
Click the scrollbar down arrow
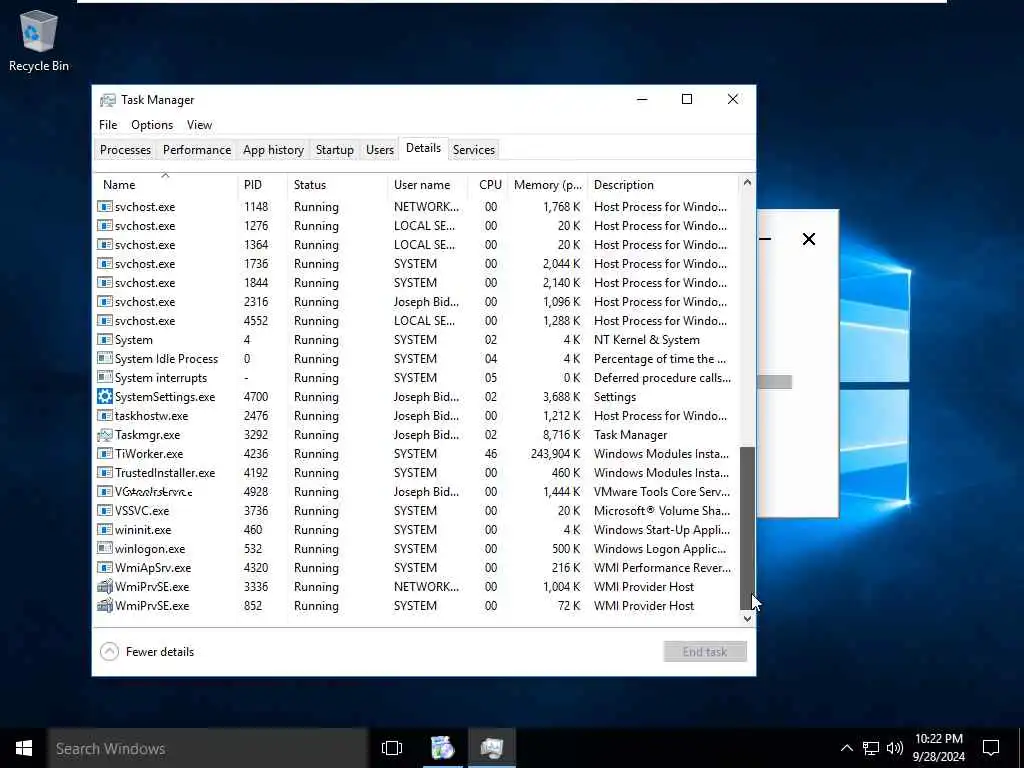748,619
